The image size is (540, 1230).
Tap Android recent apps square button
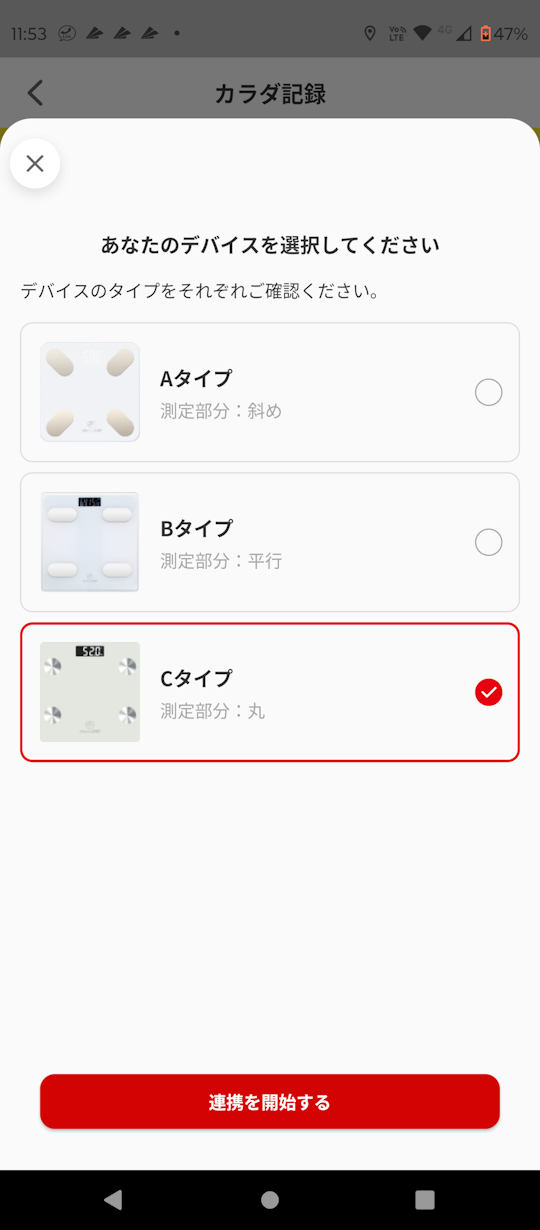(425, 1199)
